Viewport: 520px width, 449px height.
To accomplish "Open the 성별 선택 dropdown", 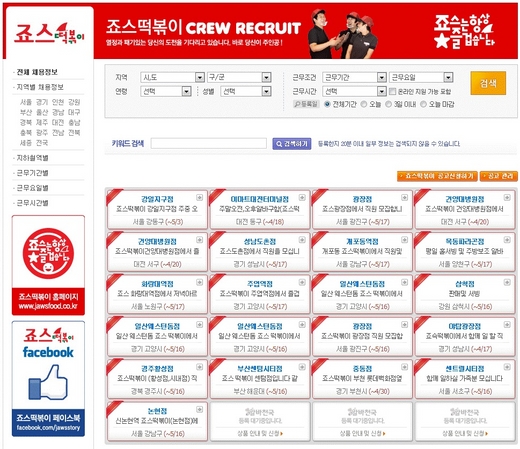I will (246, 91).
